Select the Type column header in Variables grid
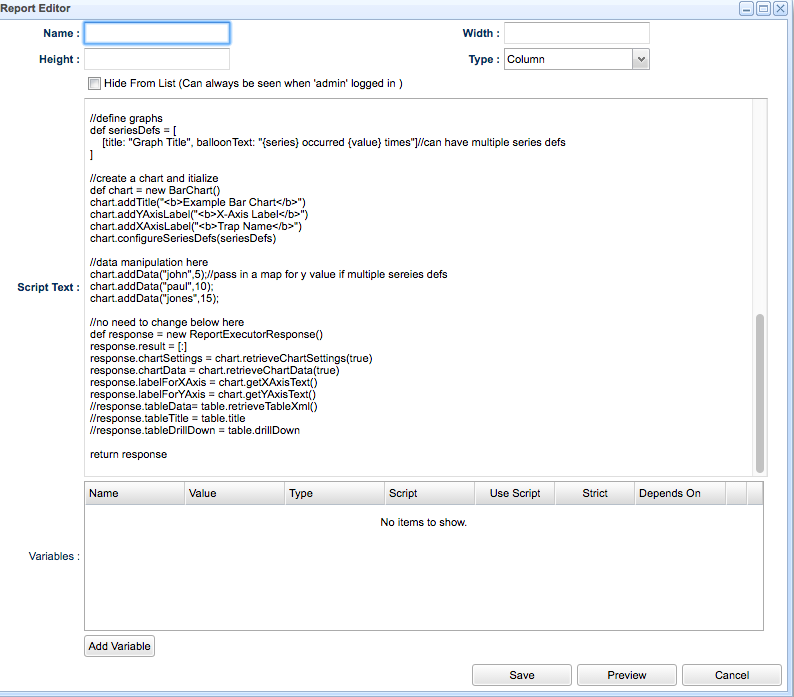This screenshot has width=794, height=697. click(334, 493)
